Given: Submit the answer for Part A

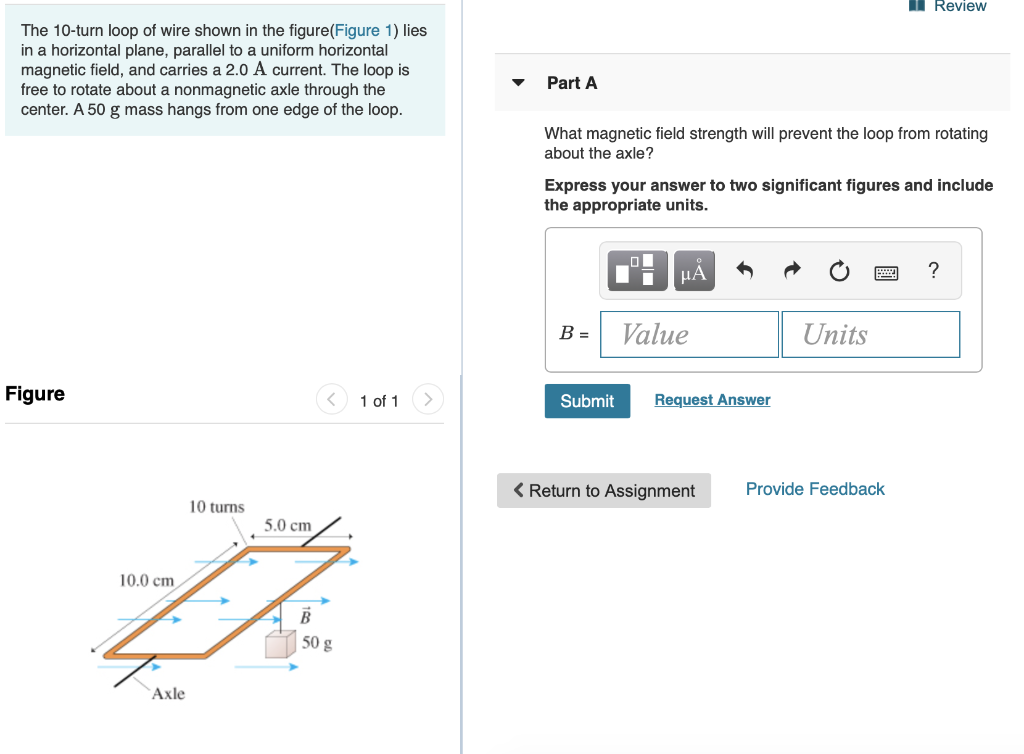Looking at the screenshot, I should pyautogui.click(x=587, y=400).
